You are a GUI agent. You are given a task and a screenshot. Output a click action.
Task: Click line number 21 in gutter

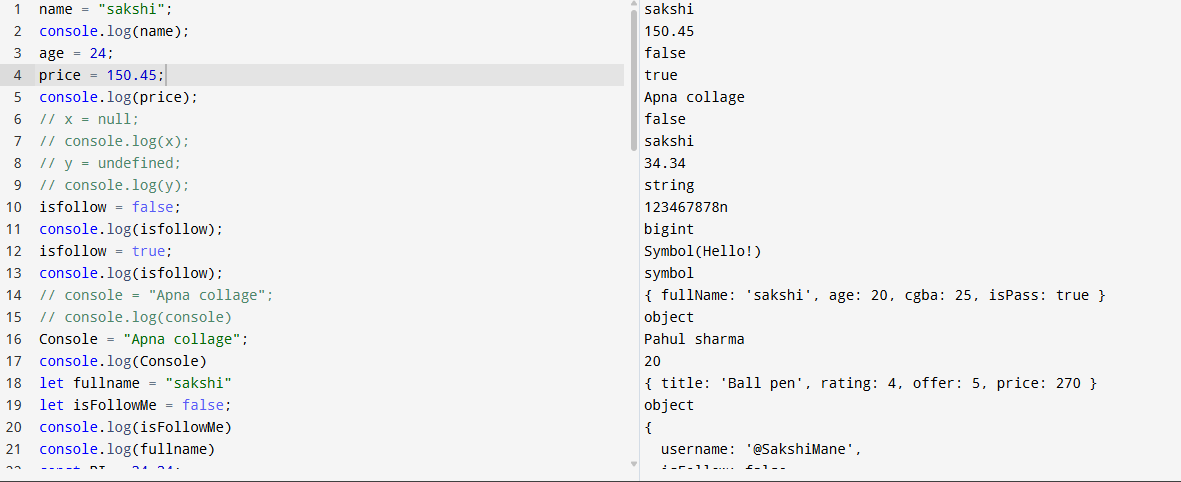coord(14,449)
